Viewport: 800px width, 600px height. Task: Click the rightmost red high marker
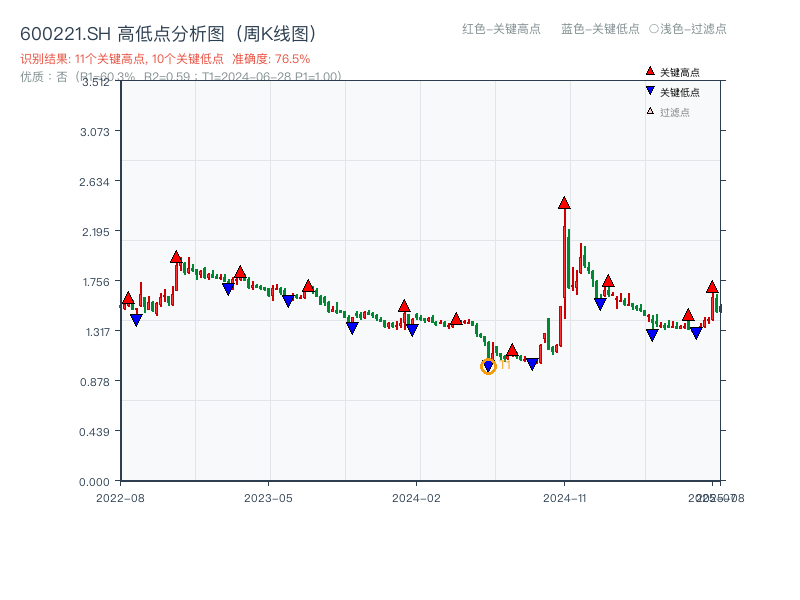(712, 287)
